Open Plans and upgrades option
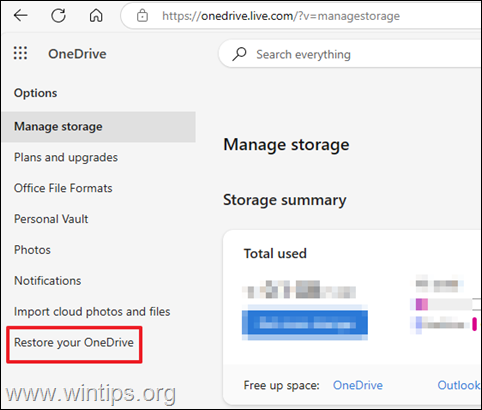Viewport: 482px width, 410px height. 66,157
